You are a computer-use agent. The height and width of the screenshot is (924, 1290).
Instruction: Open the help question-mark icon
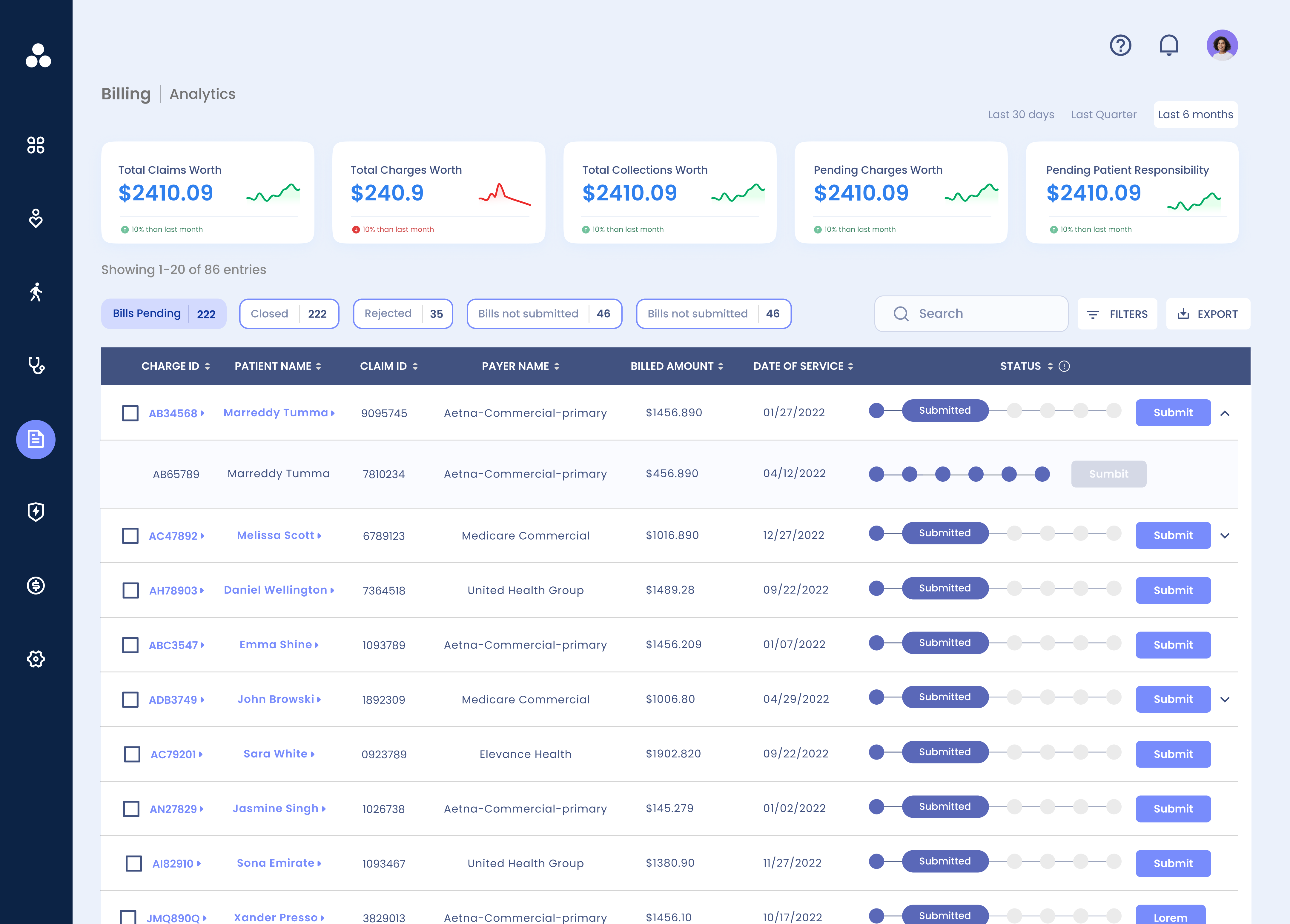click(x=1120, y=45)
